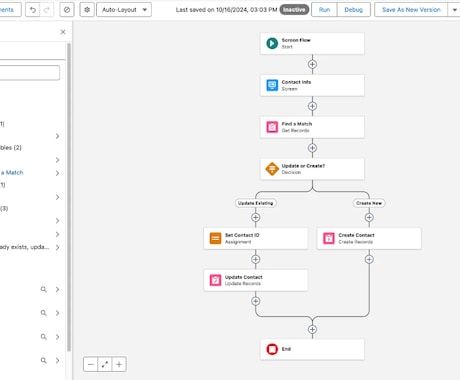Click the Redo arrow button
Viewport: 460px width, 380px height.
tap(47, 10)
